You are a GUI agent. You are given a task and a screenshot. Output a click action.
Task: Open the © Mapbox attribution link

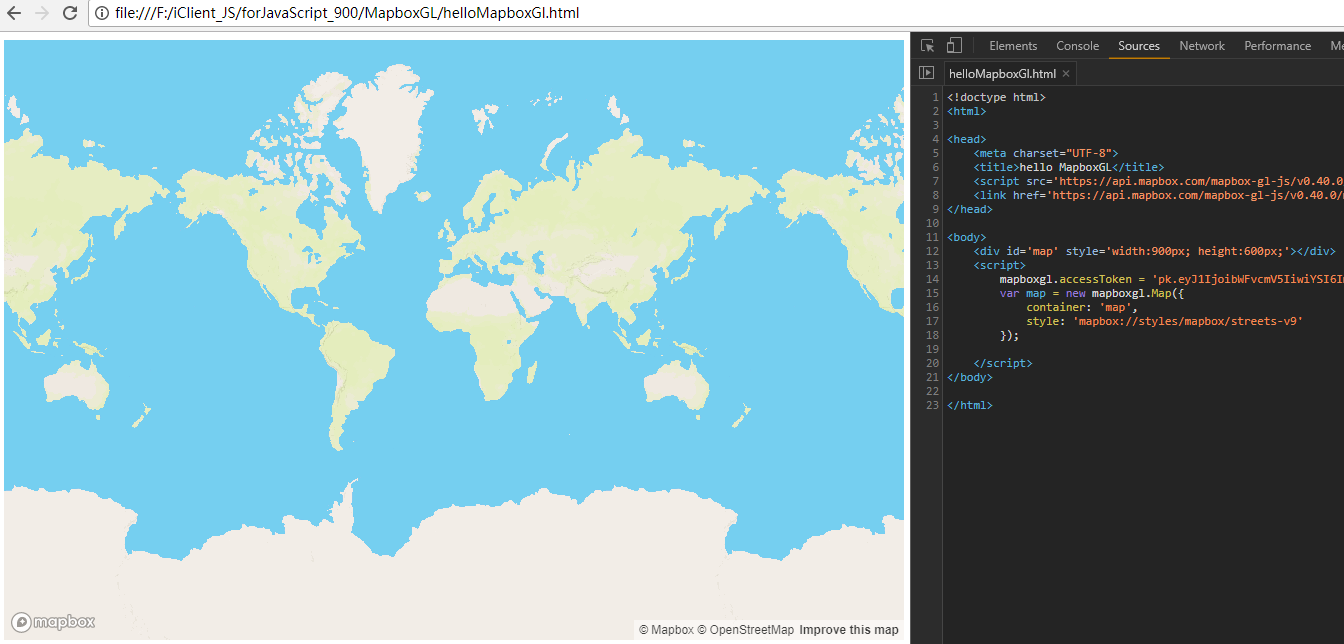click(666, 630)
